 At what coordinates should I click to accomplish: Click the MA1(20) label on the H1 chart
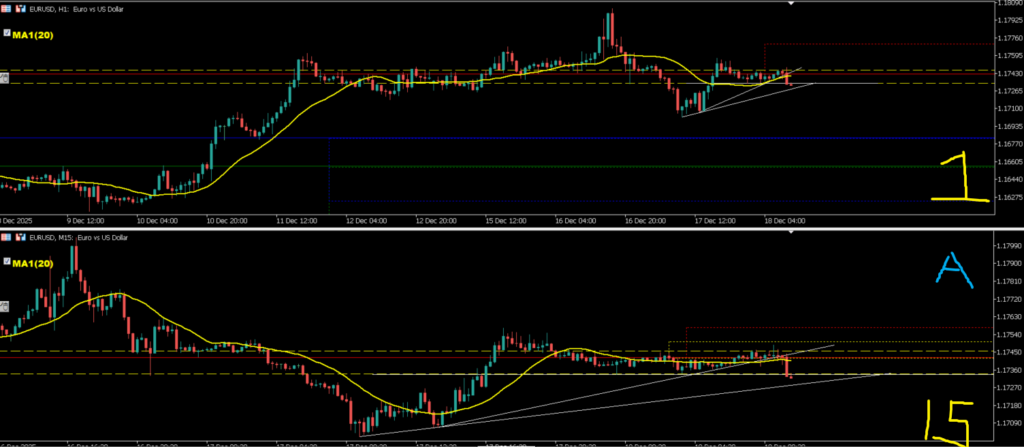click(31, 33)
